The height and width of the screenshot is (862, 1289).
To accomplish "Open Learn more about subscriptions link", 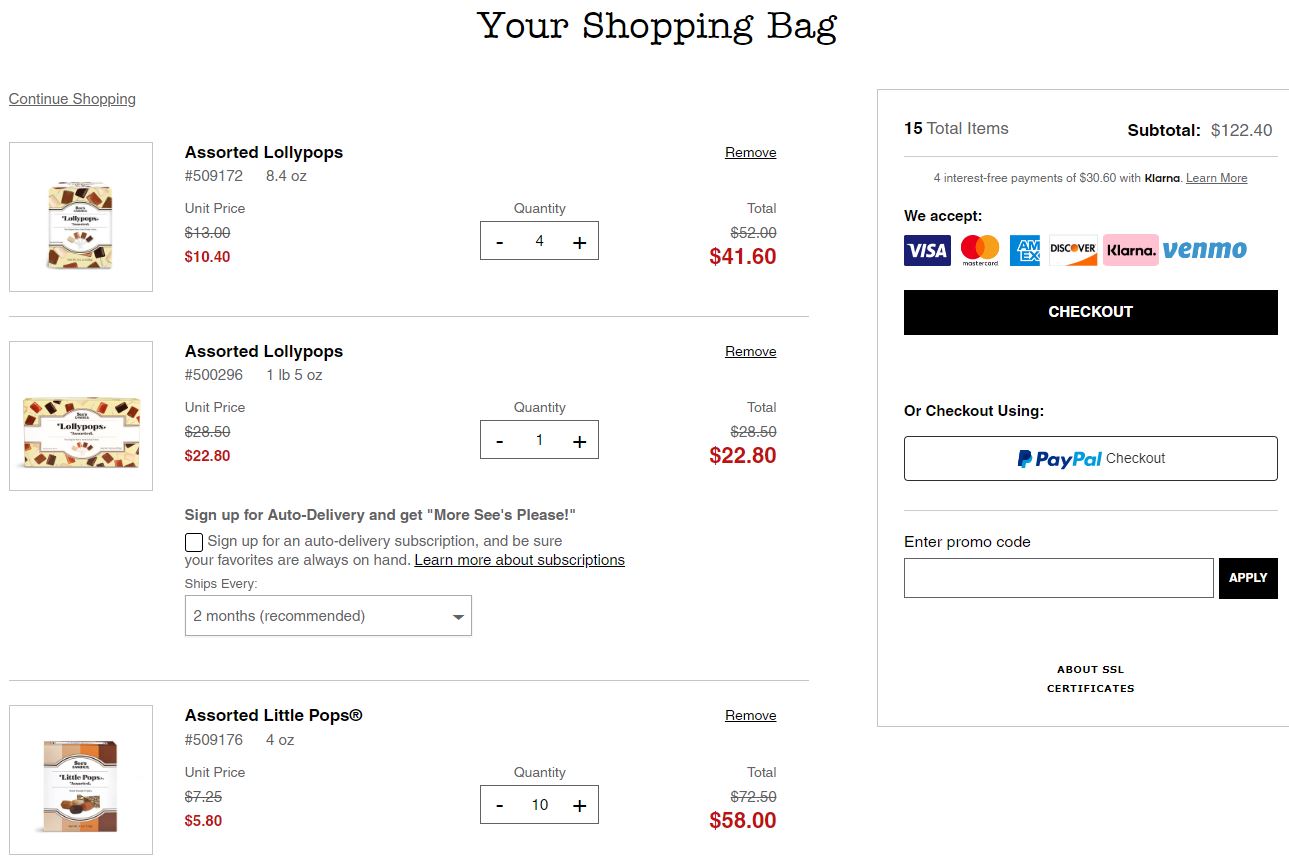I will pyautogui.click(x=520, y=560).
